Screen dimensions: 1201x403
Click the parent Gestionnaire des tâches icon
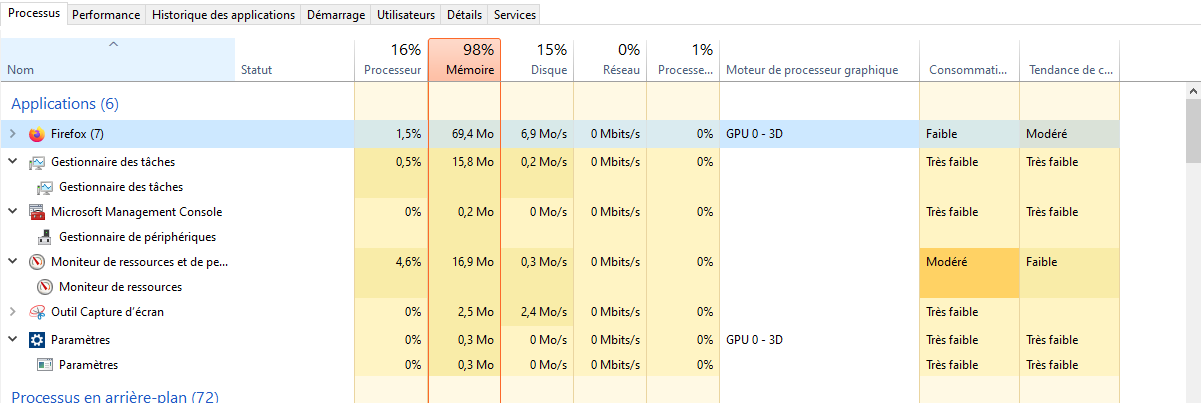click(x=37, y=162)
